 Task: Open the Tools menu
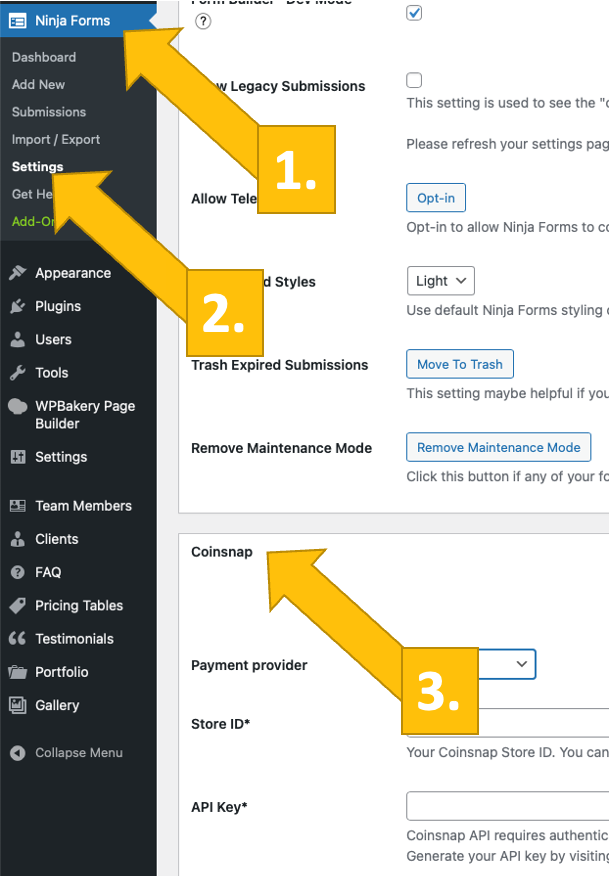click(51, 373)
